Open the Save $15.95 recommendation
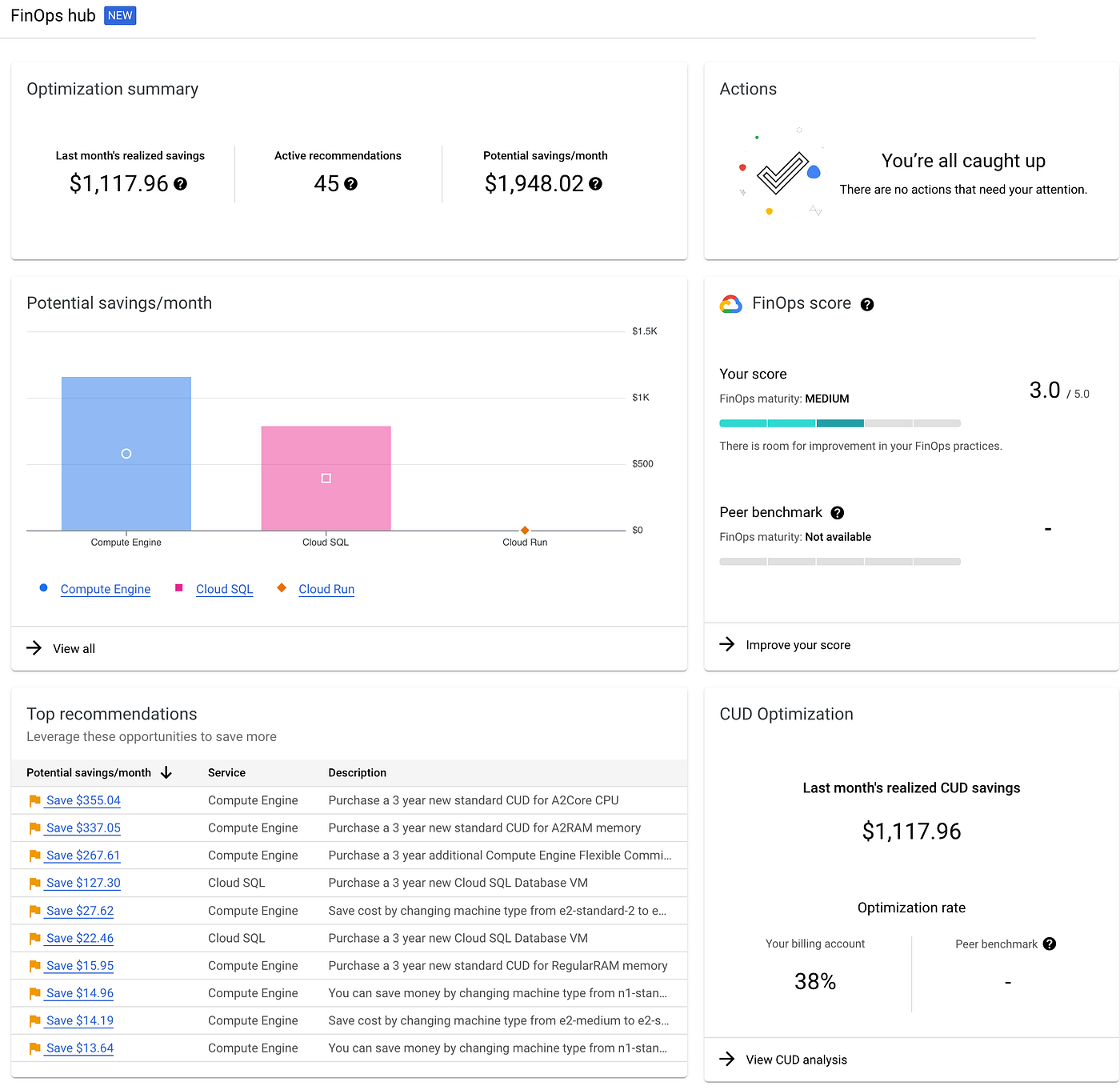The image size is (1120, 1090). tap(80, 966)
